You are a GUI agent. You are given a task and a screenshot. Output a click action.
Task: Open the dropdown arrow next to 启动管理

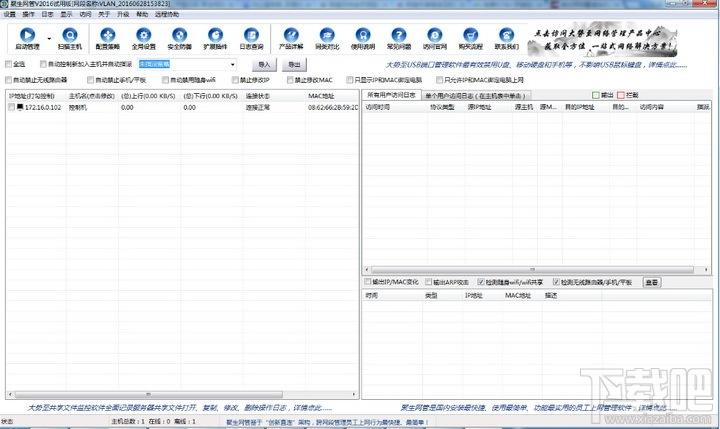click(49, 39)
